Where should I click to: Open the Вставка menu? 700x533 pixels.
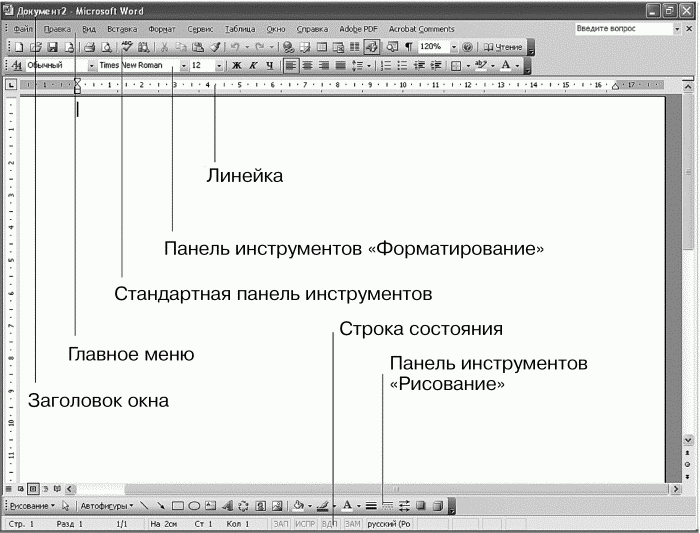point(122,29)
